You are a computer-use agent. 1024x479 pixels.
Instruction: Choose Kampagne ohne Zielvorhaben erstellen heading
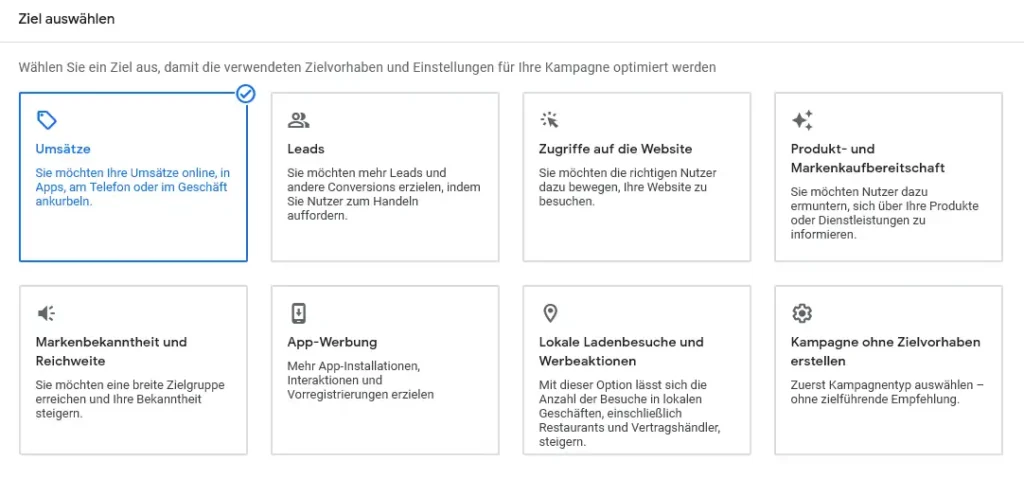[886, 352]
